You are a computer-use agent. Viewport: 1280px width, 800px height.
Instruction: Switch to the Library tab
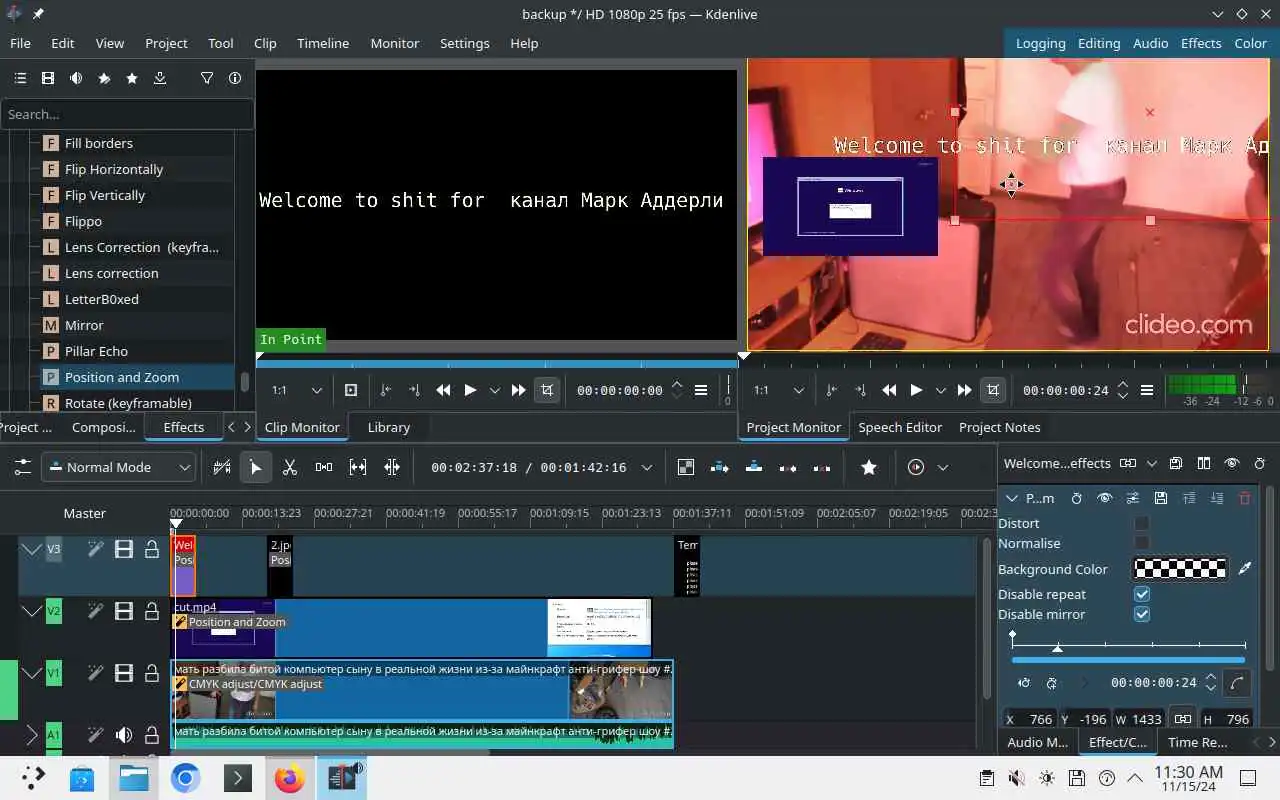(389, 427)
